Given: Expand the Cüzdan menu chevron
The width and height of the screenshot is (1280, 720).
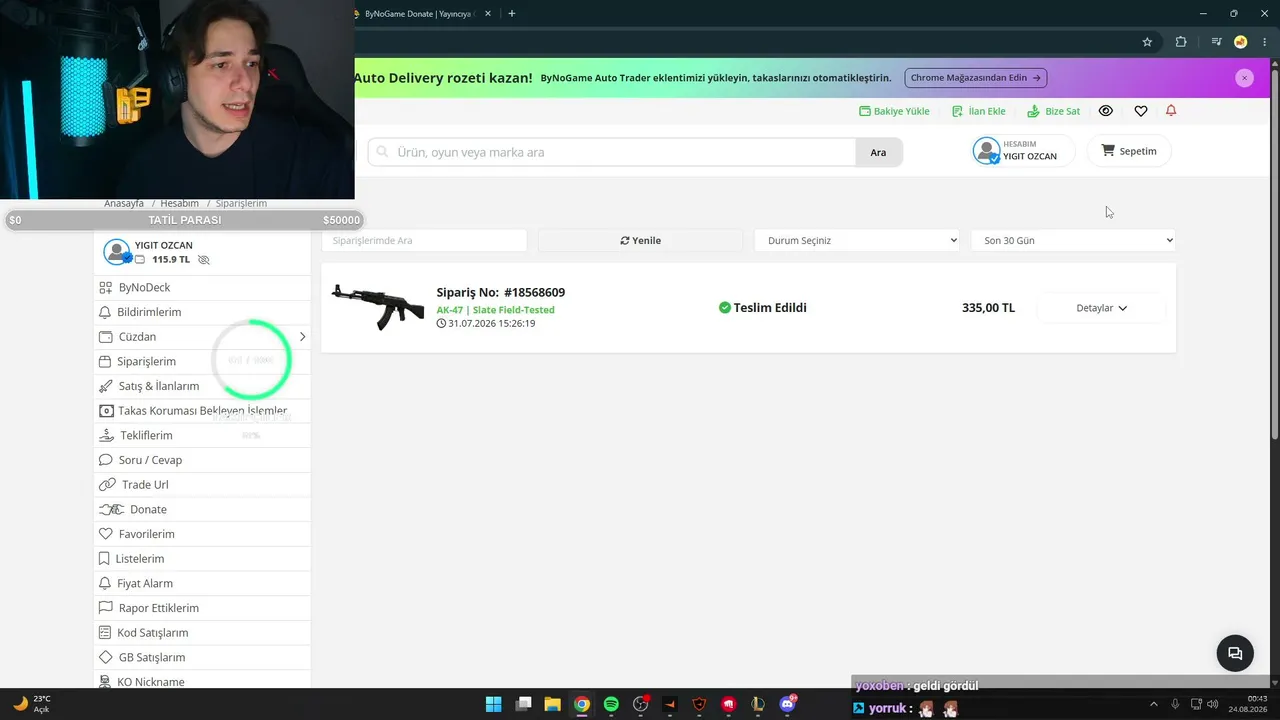Looking at the screenshot, I should point(302,337).
